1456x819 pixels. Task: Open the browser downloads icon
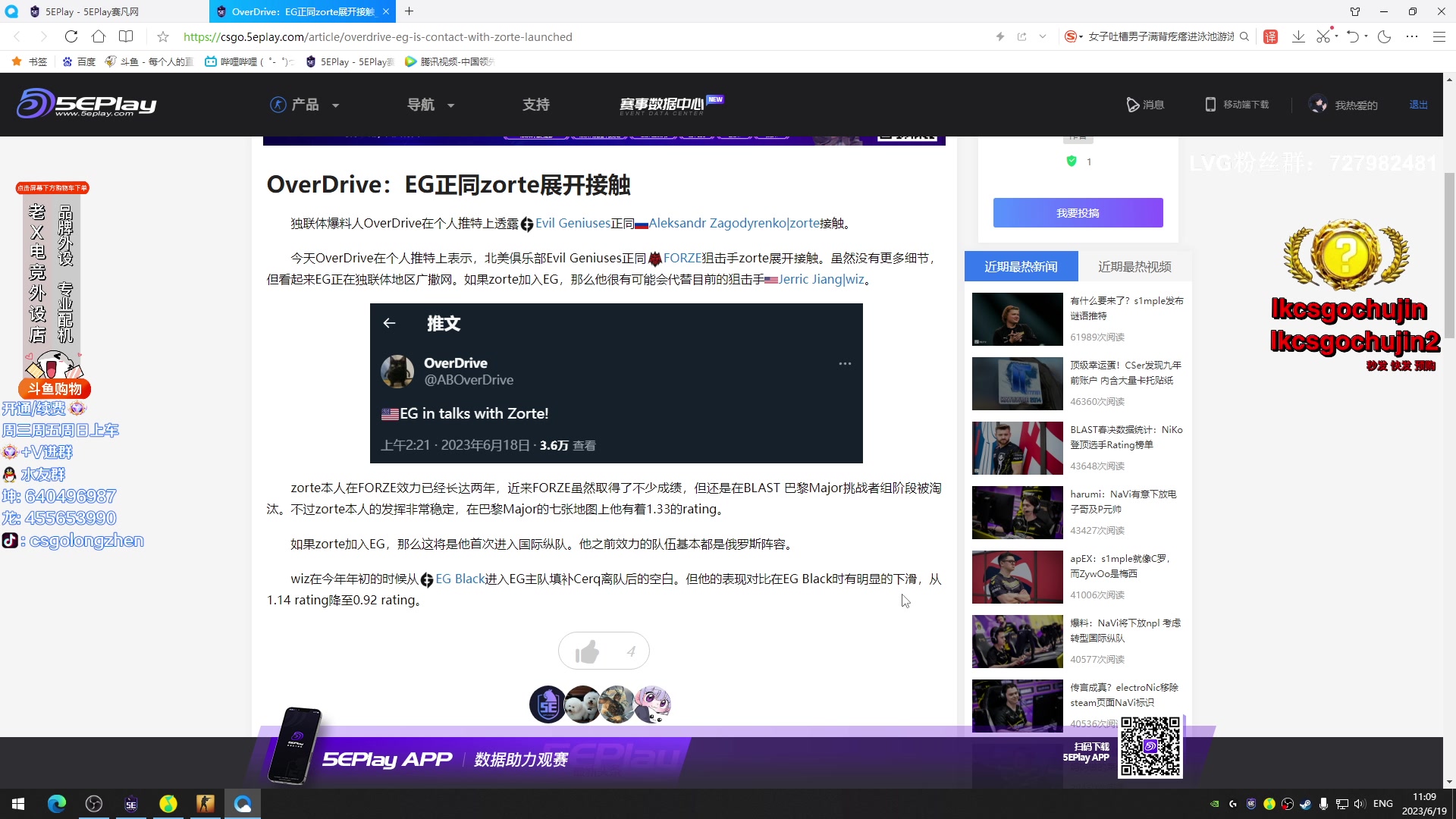tap(1298, 36)
